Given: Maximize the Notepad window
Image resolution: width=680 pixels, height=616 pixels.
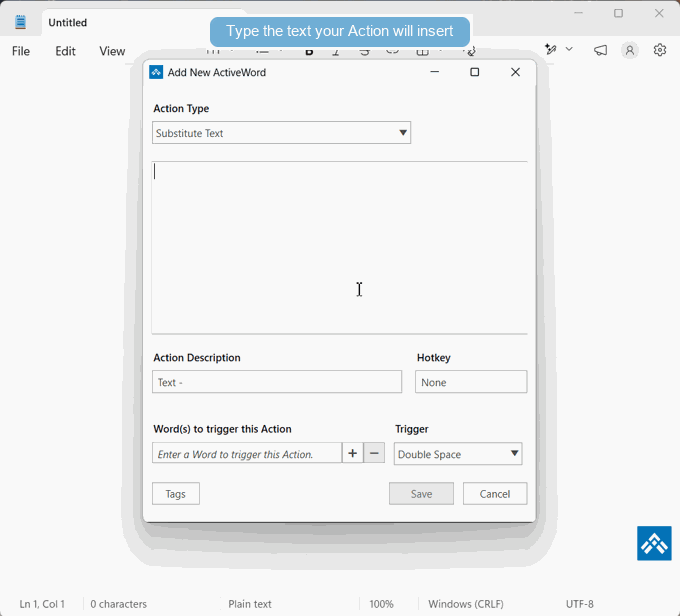Looking at the screenshot, I should (618, 13).
